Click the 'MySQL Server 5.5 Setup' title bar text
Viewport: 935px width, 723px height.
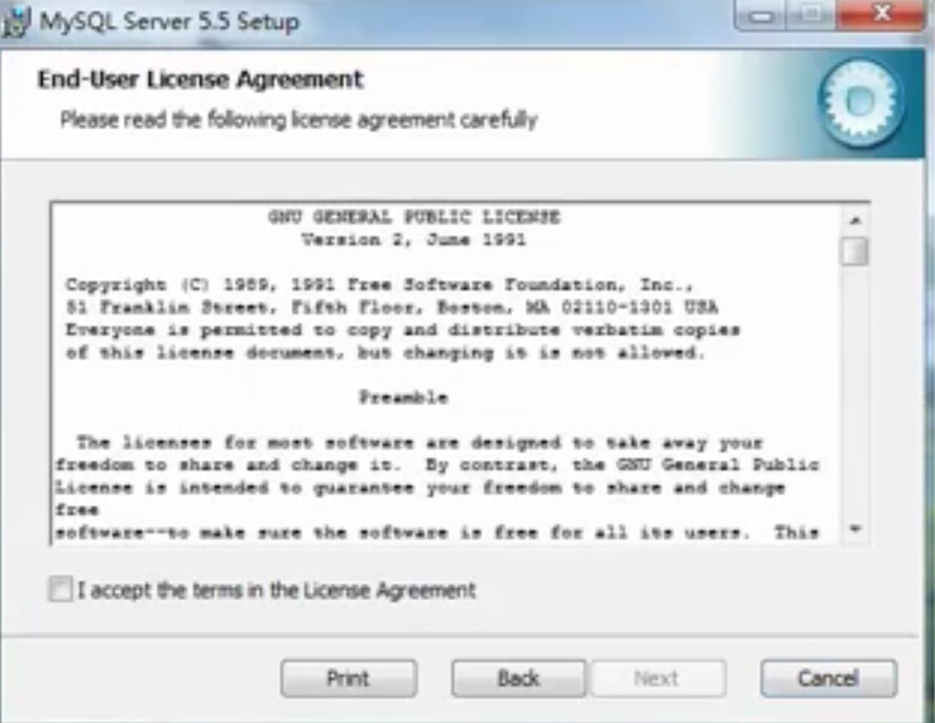(x=169, y=23)
